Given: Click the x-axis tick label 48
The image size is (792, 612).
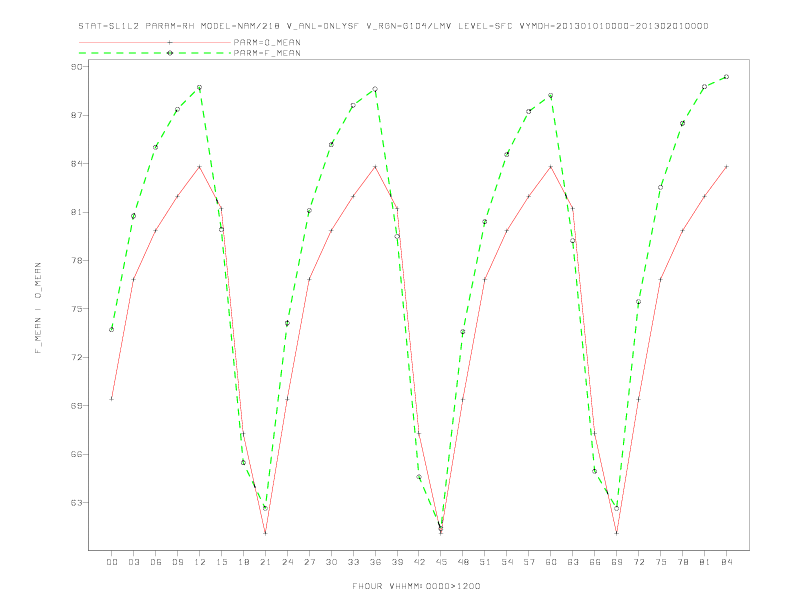Looking at the screenshot, I should tap(463, 562).
